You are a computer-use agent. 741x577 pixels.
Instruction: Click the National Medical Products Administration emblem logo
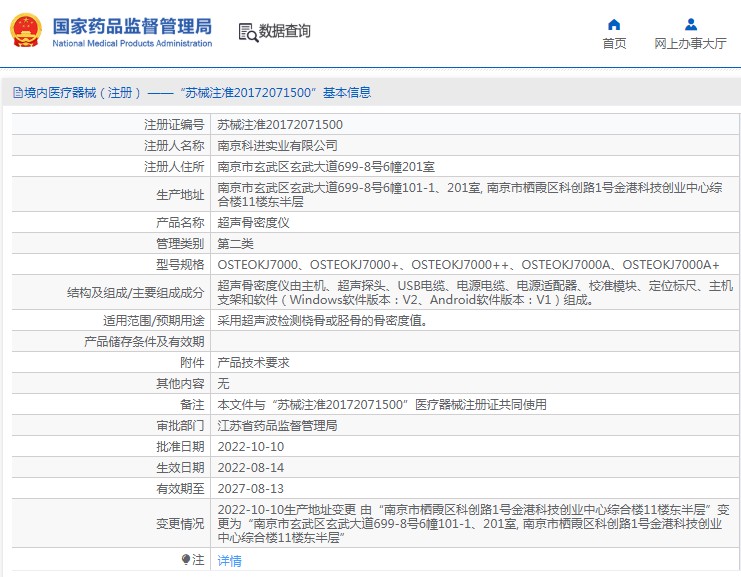click(25, 30)
